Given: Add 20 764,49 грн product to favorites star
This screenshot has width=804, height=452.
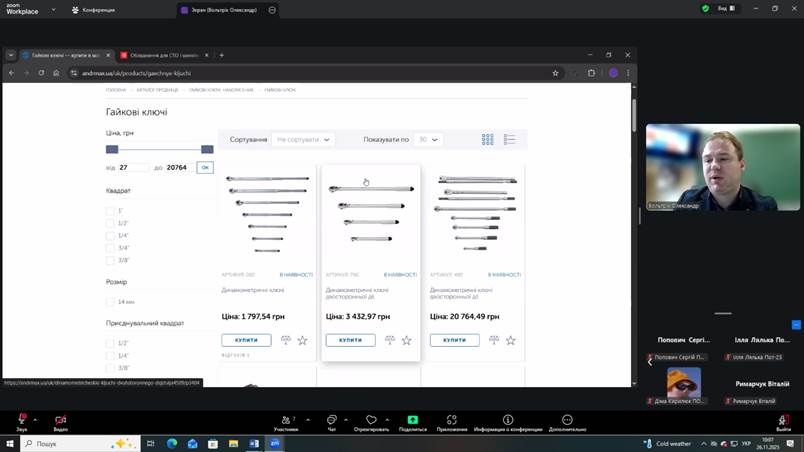Looking at the screenshot, I should [x=510, y=340].
